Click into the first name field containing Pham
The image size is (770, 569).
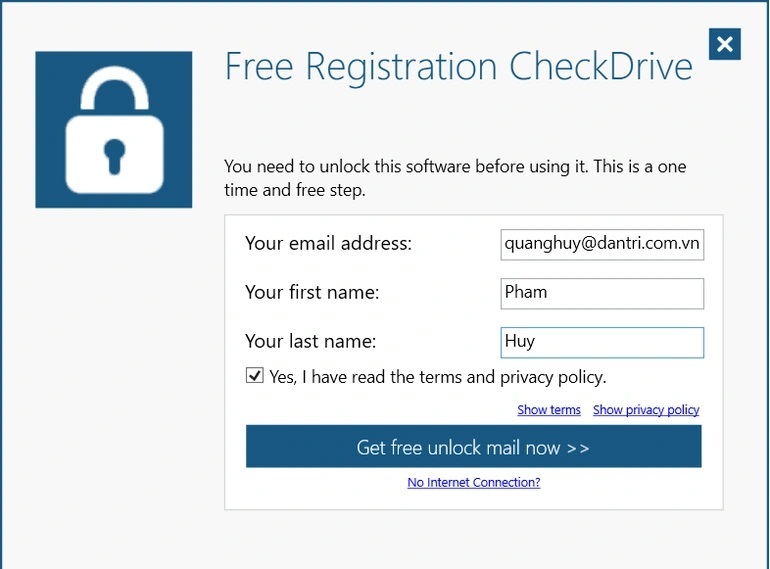(x=602, y=293)
